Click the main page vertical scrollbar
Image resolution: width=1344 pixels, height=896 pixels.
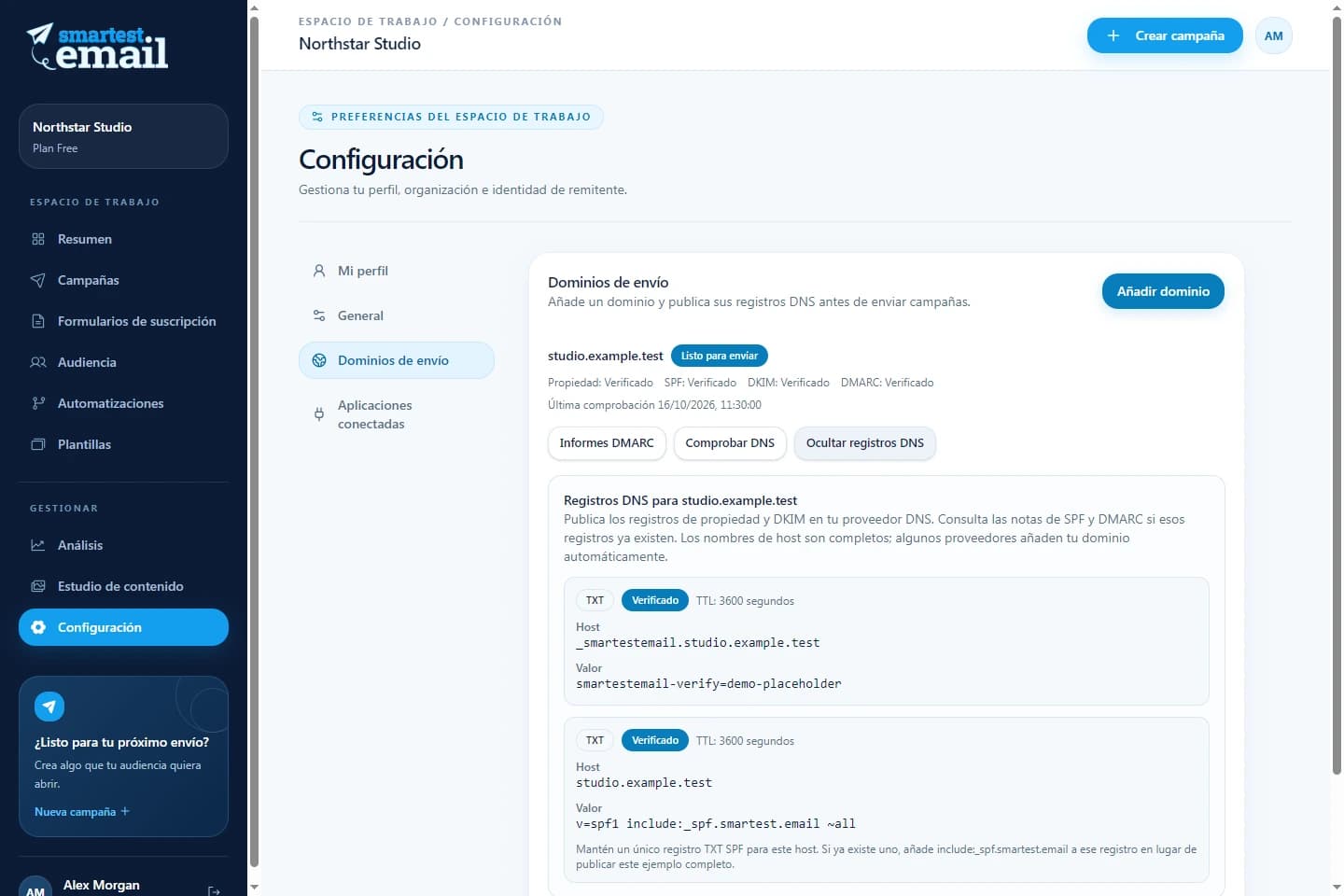click(x=1337, y=394)
